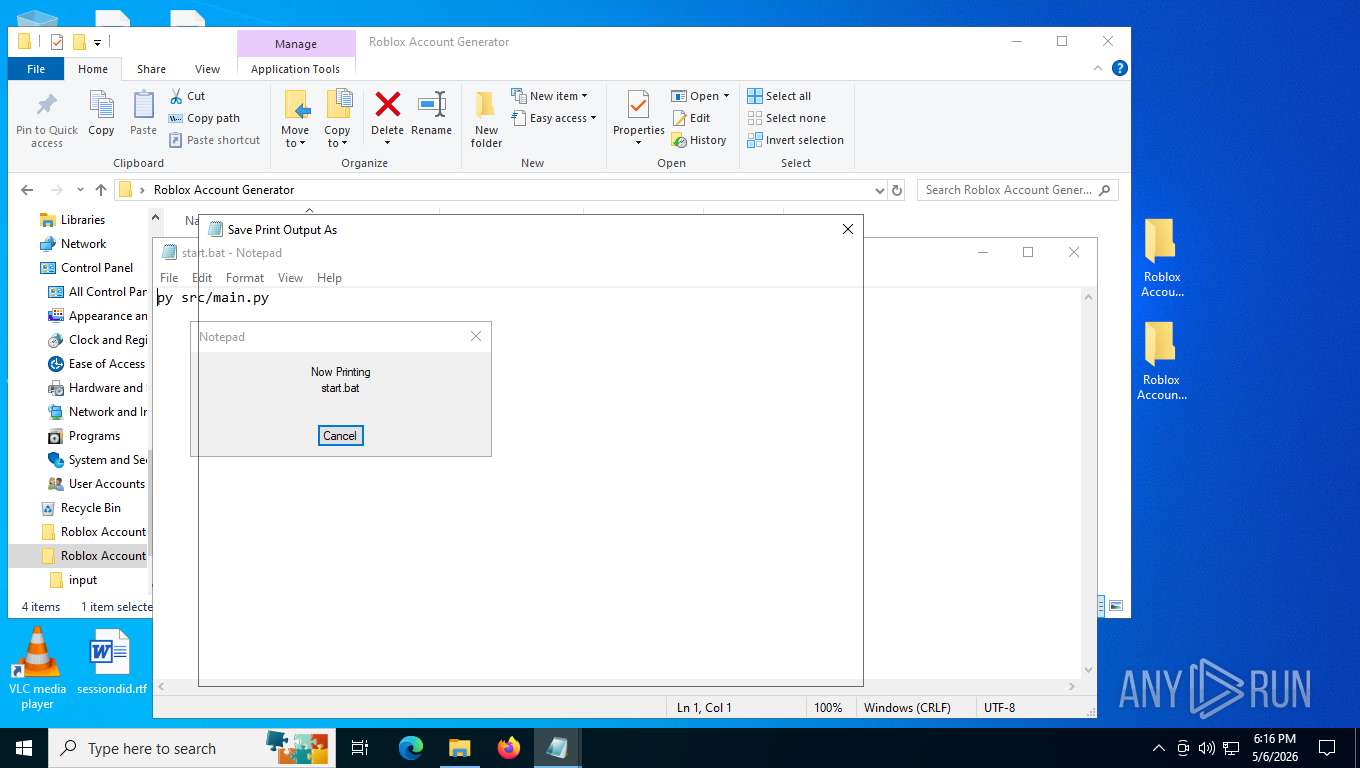Click the Manage contextual tab header
Image resolution: width=1360 pixels, height=768 pixels.
tap(296, 44)
